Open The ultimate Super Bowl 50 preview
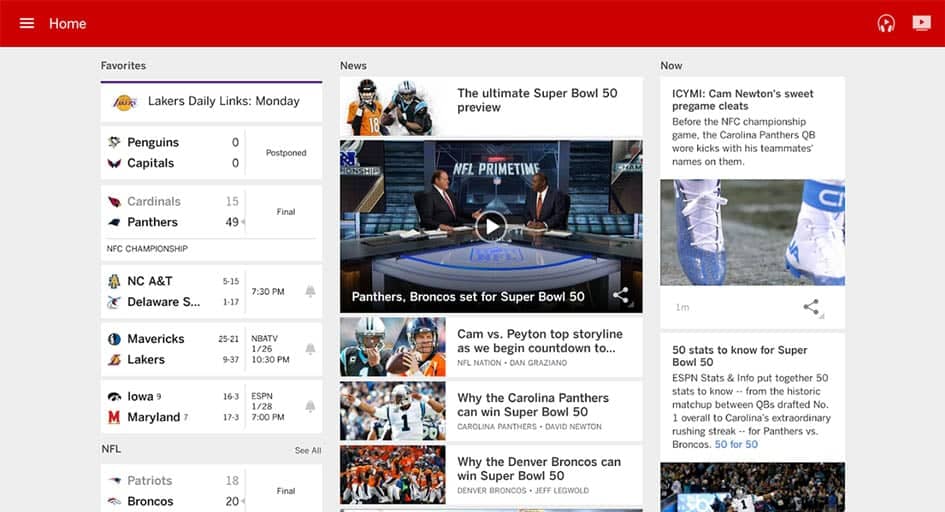 [x=537, y=101]
